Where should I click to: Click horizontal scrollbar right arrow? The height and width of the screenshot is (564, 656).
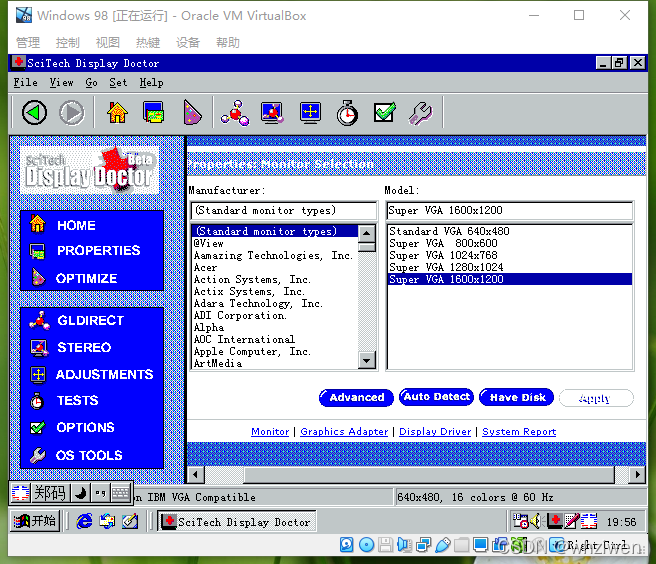(637, 475)
